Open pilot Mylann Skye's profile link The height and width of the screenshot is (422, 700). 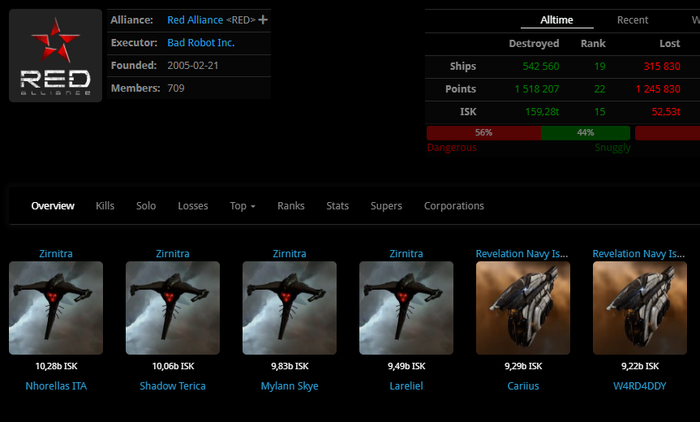coord(289,386)
